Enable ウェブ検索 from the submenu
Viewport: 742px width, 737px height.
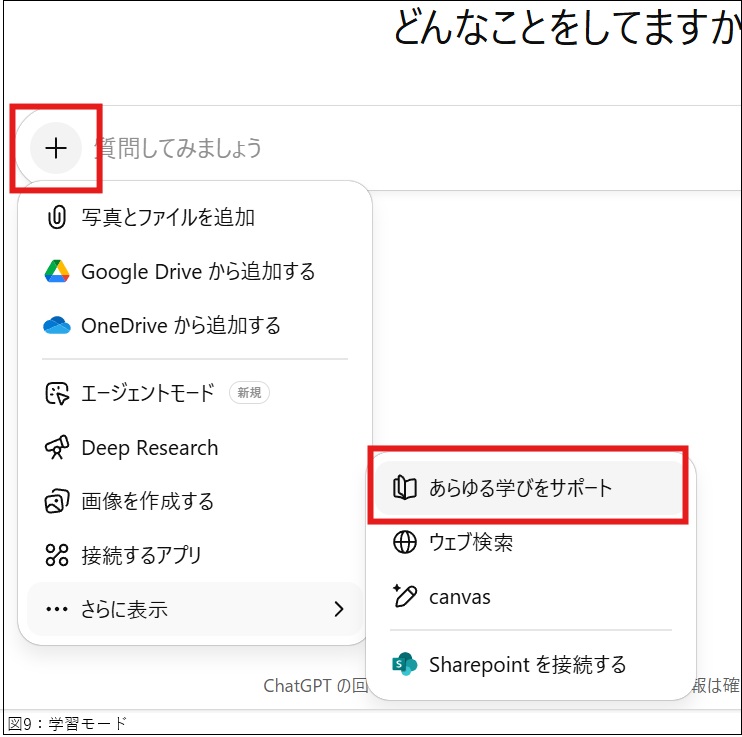[530, 542]
